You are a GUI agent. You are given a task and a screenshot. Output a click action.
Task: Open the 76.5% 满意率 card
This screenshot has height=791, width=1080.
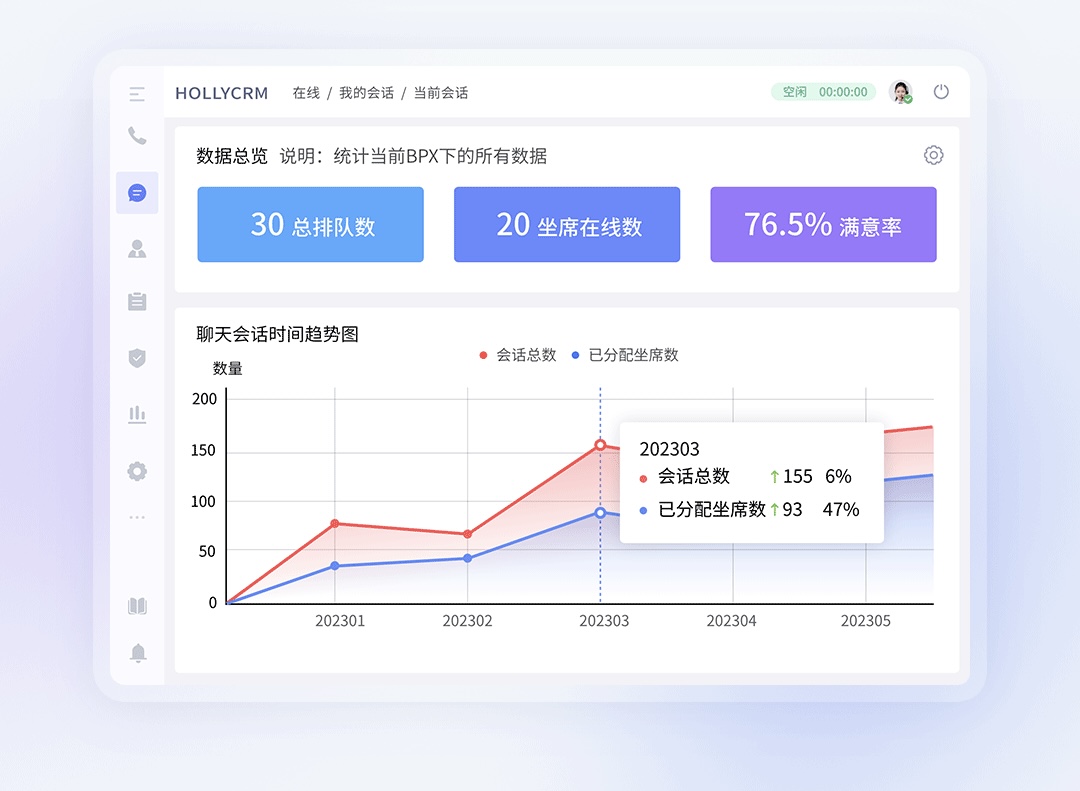point(823,225)
